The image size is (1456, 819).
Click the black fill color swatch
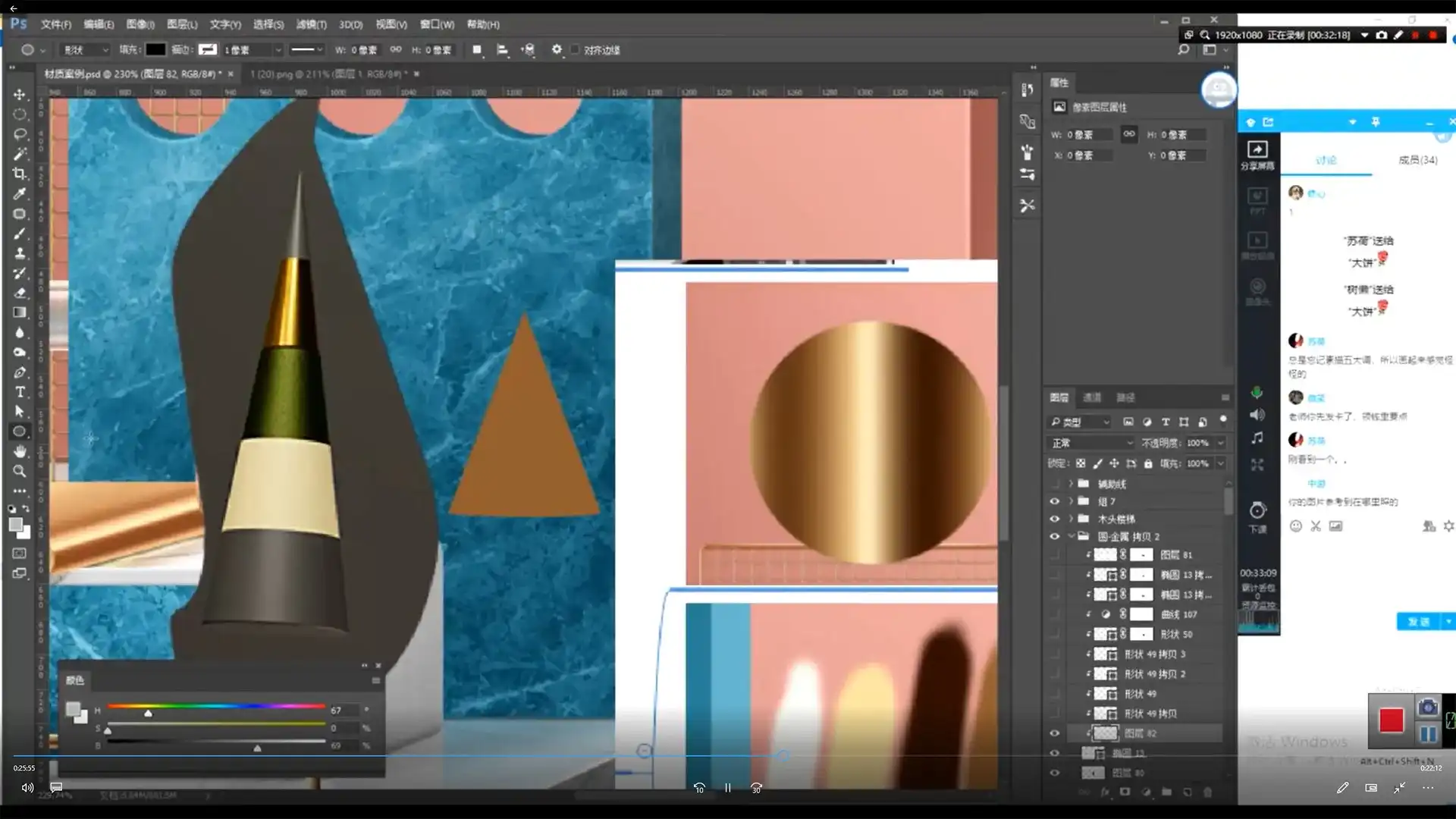click(155, 50)
